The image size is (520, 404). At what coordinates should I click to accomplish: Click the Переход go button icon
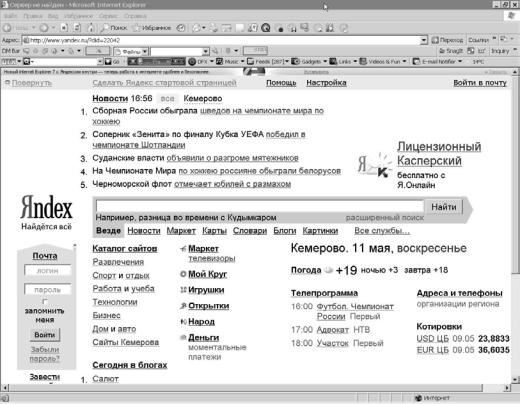click(x=435, y=40)
